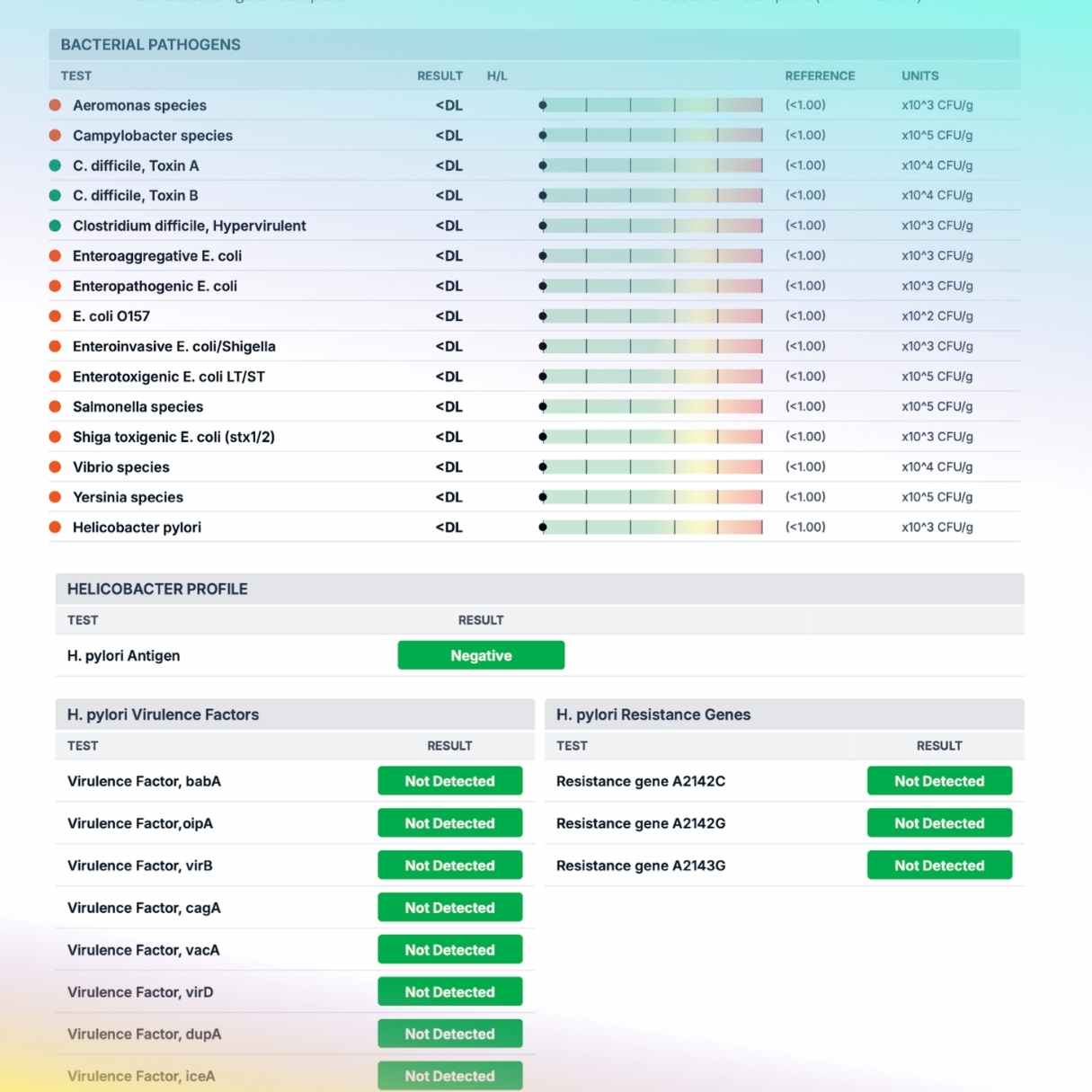
Task: Click Not Detected badge for Virulence Factor, iceA
Action: 449,1076
